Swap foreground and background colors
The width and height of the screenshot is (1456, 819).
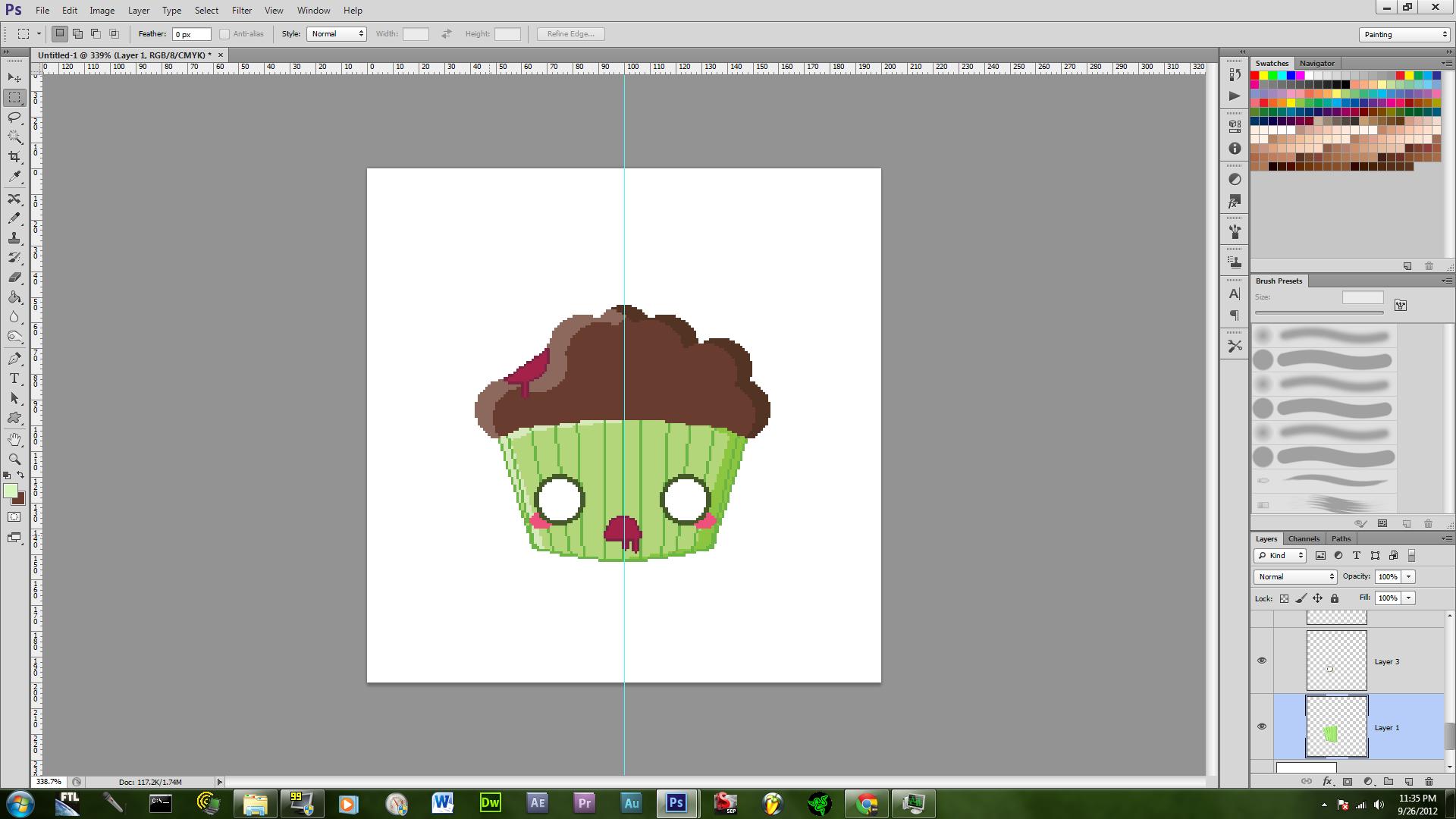tap(20, 475)
